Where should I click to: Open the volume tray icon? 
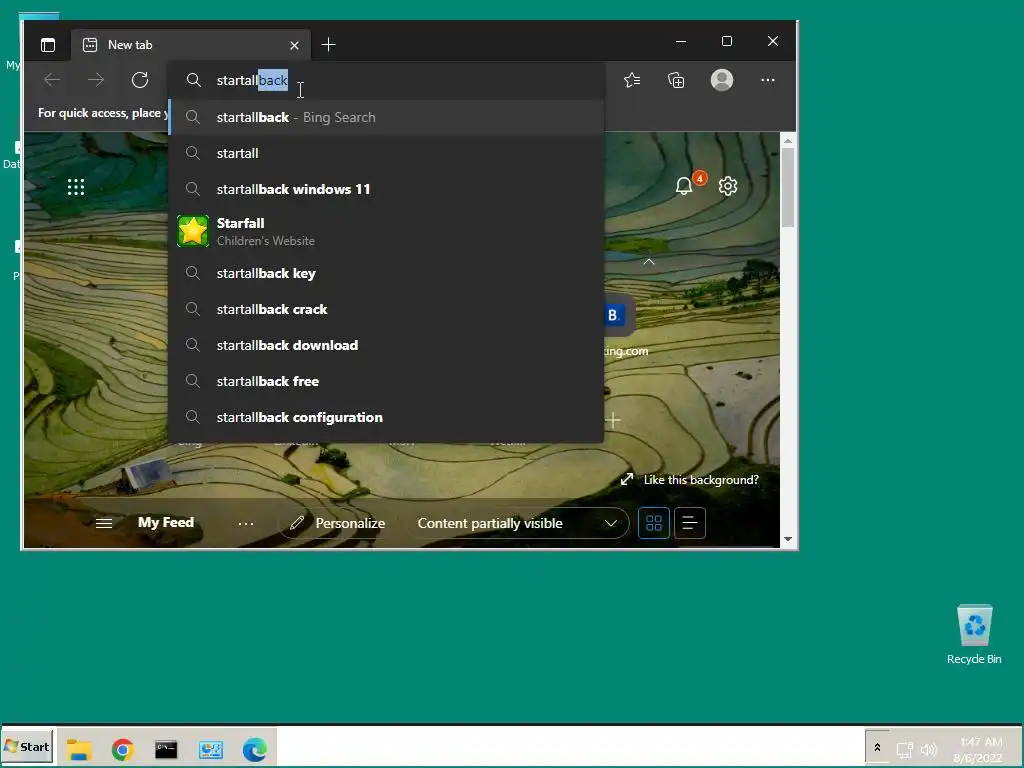929,750
